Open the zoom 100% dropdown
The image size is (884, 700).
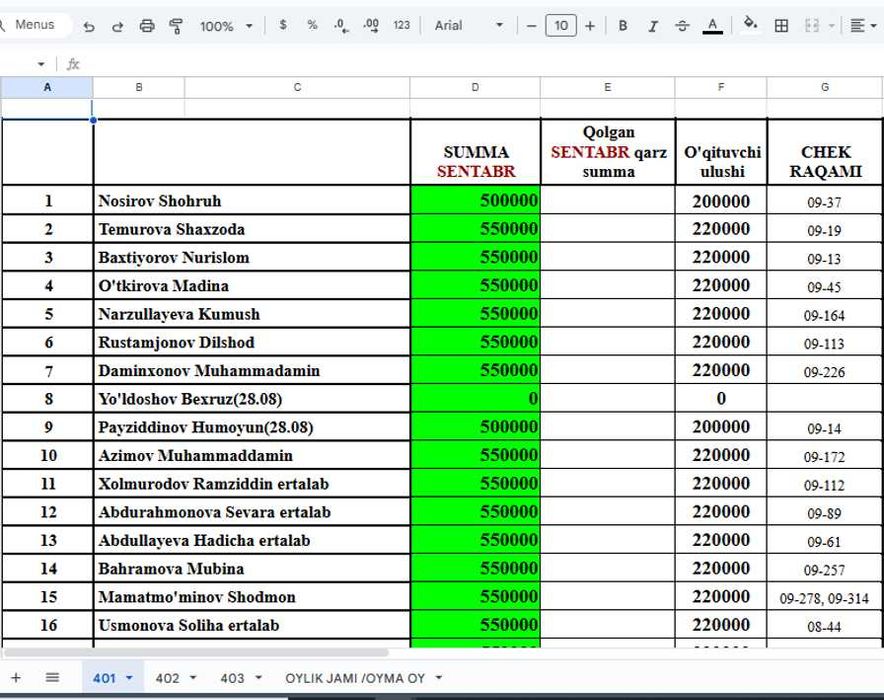(x=226, y=26)
